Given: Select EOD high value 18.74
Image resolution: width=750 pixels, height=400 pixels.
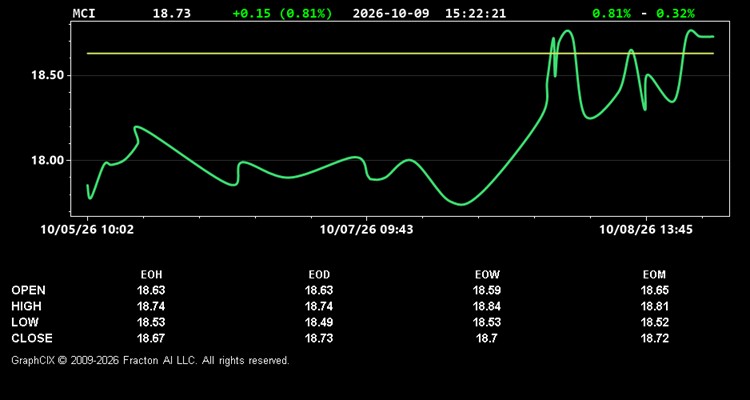Looking at the screenshot, I should click(319, 306).
